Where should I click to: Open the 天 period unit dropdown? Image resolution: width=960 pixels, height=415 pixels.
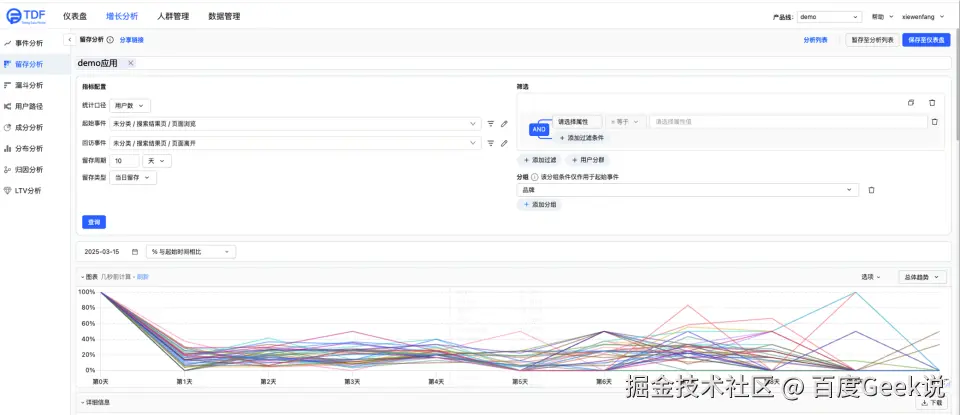(x=157, y=161)
